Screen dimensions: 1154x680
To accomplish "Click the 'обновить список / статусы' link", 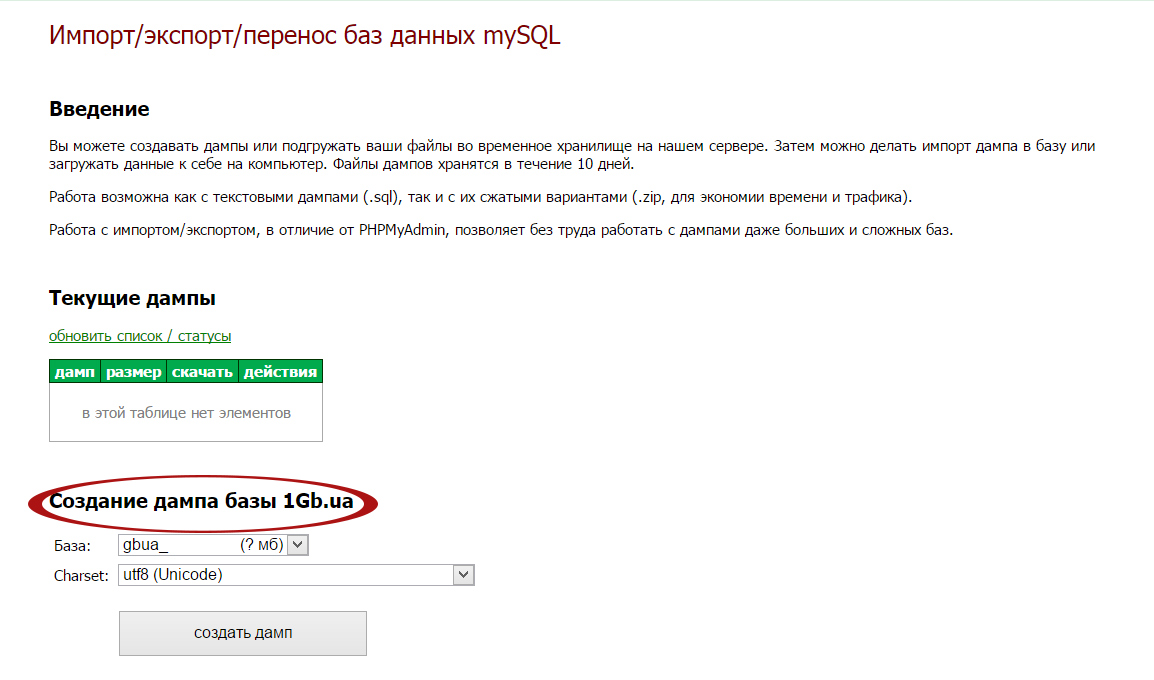I will tap(140, 336).
